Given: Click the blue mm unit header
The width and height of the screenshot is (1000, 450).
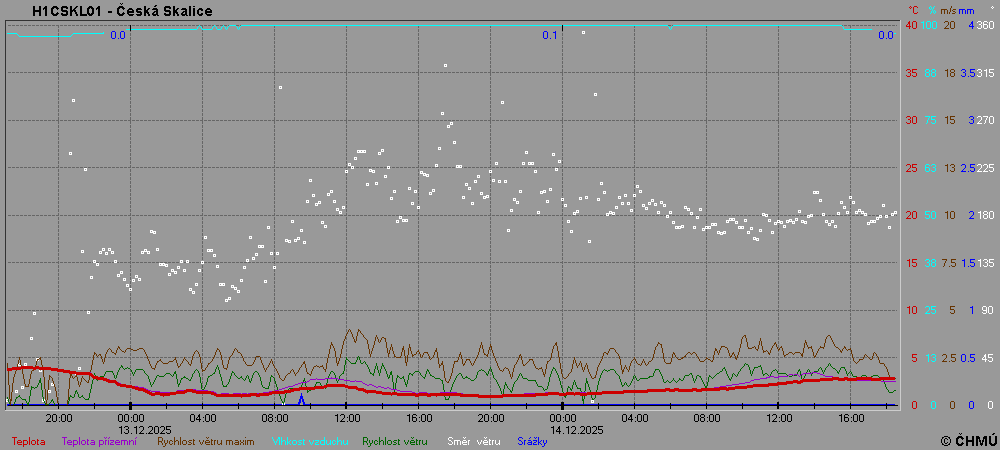Looking at the screenshot, I should click(x=968, y=10).
